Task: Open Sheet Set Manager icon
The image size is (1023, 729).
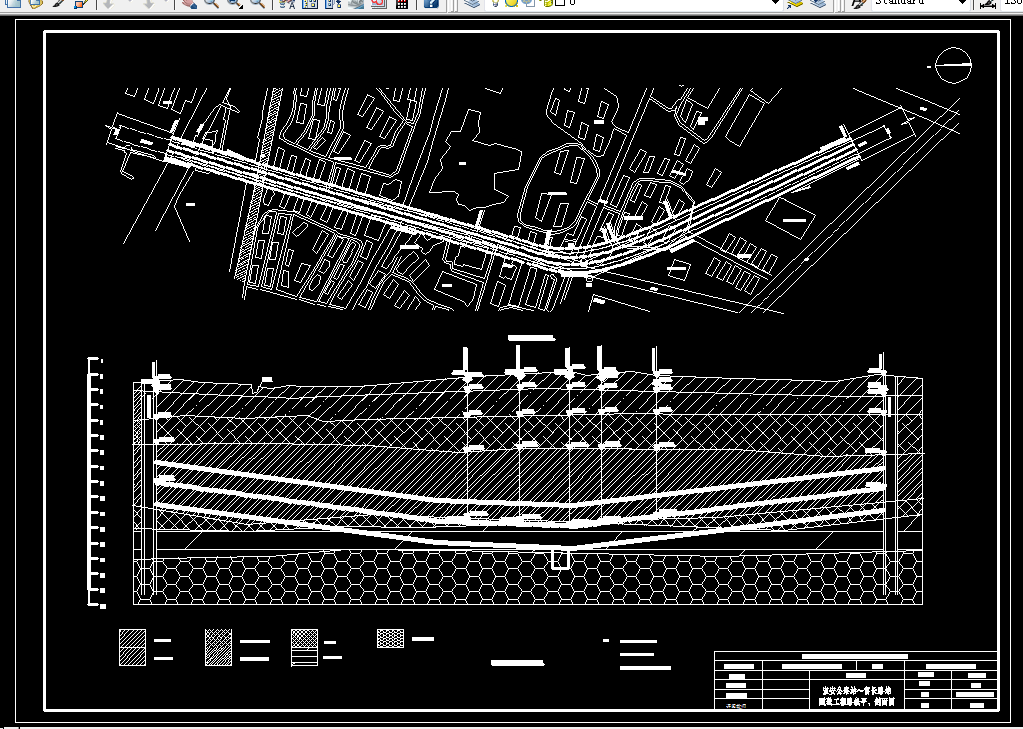Action: (356, 3)
